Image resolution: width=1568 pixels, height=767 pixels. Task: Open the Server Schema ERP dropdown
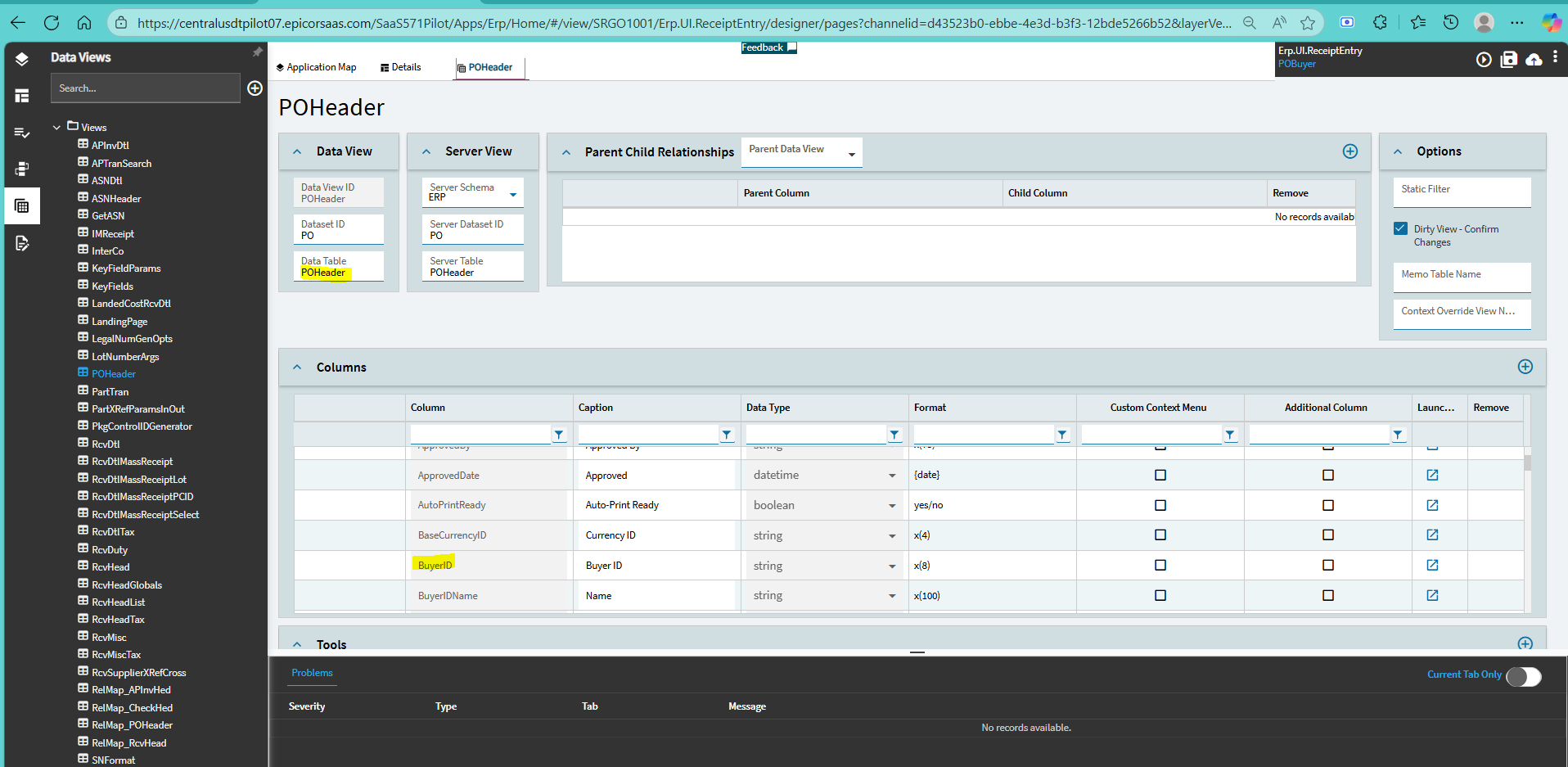click(513, 195)
